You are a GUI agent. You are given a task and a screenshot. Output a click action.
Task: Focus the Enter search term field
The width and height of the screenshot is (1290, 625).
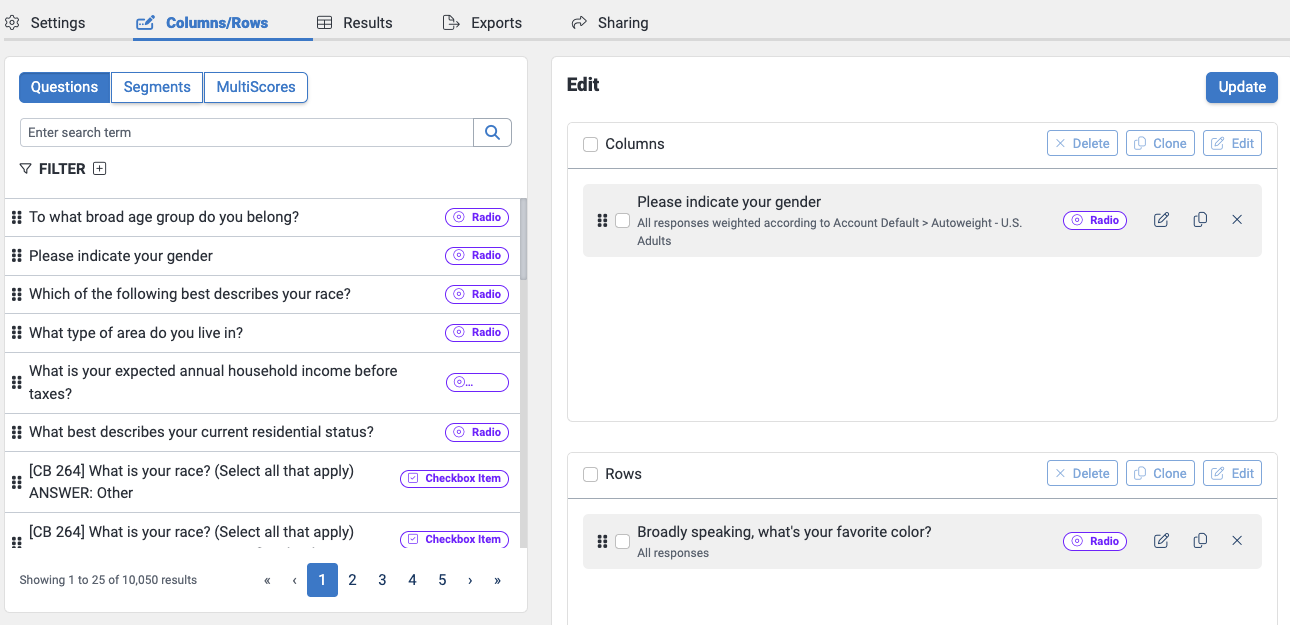tap(246, 132)
